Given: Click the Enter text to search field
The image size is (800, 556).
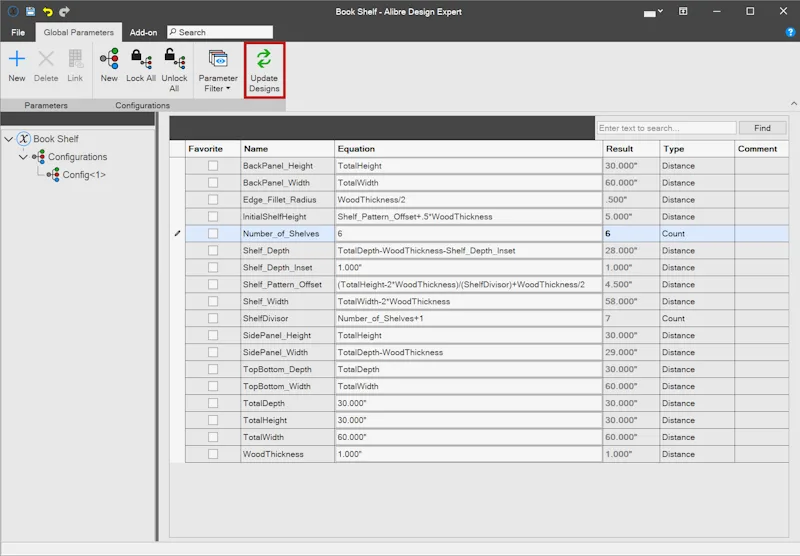Looking at the screenshot, I should pos(666,128).
